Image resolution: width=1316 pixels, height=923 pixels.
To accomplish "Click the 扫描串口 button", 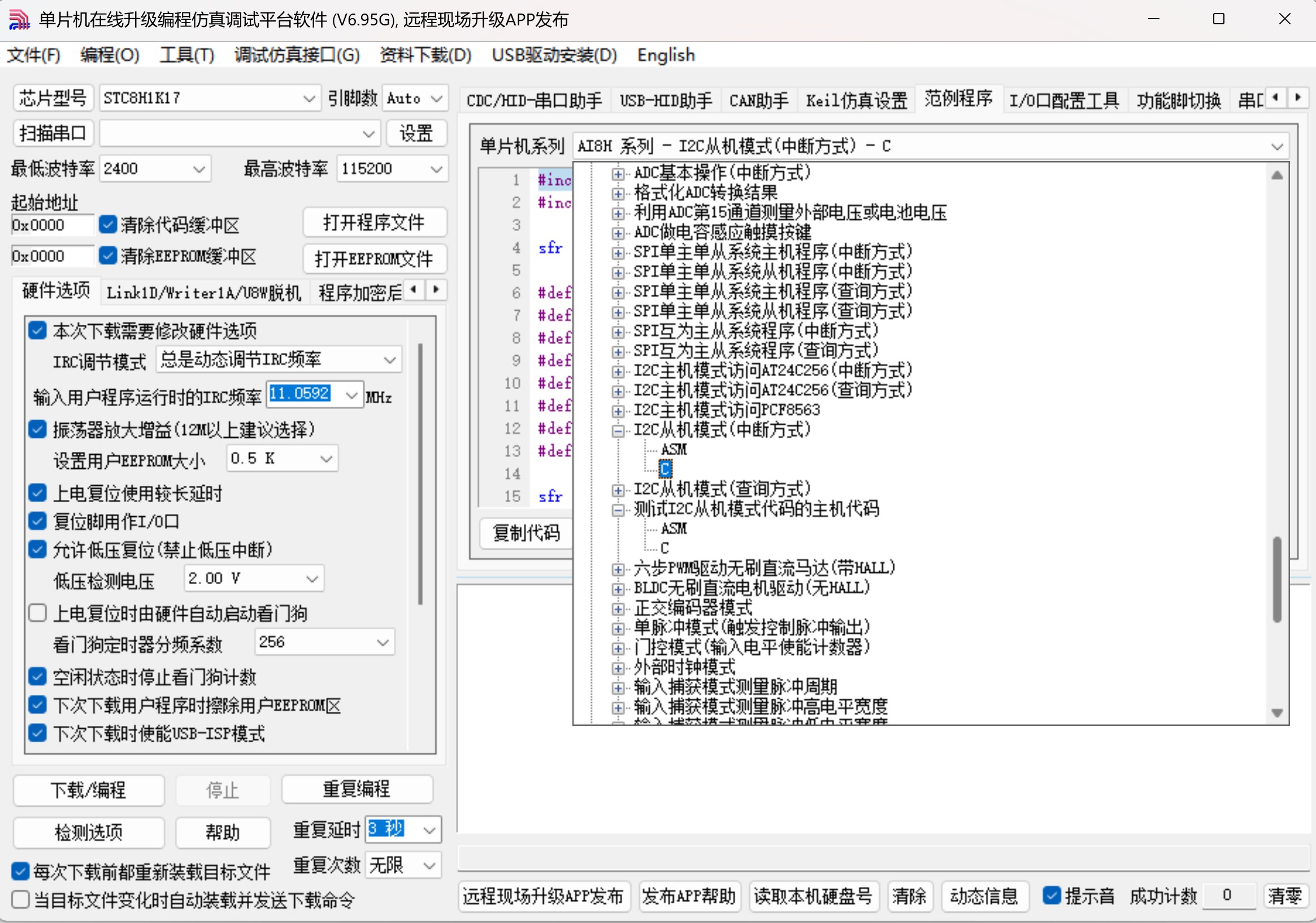I will (x=53, y=133).
